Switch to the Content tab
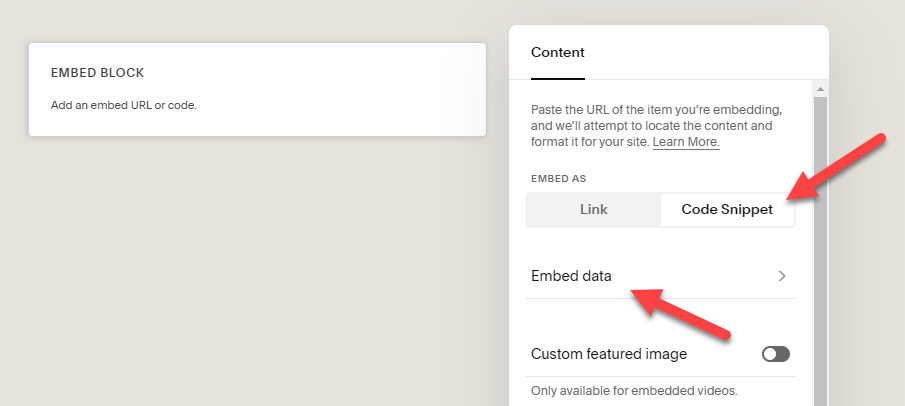 (x=557, y=52)
